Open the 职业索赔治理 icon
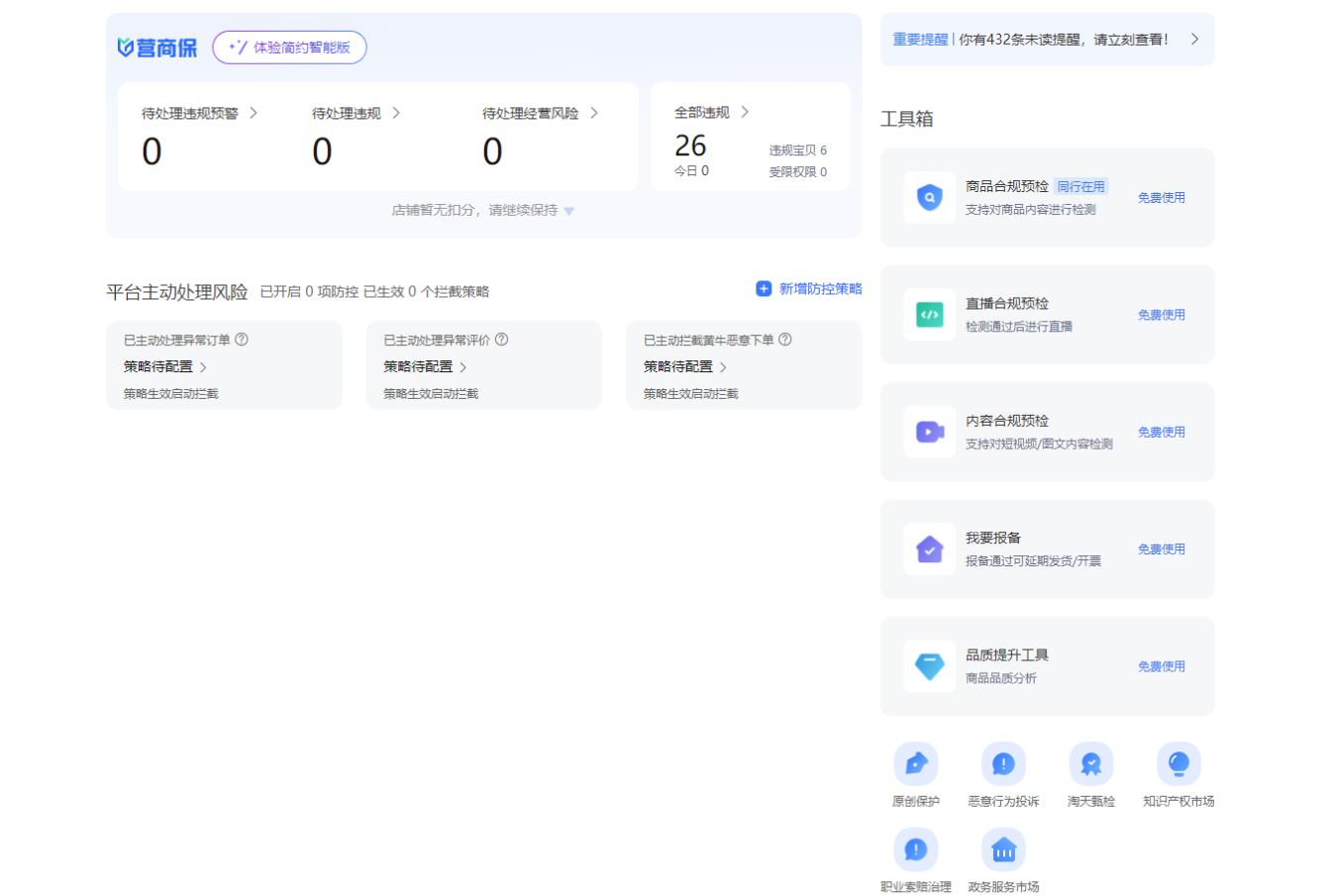 point(915,849)
